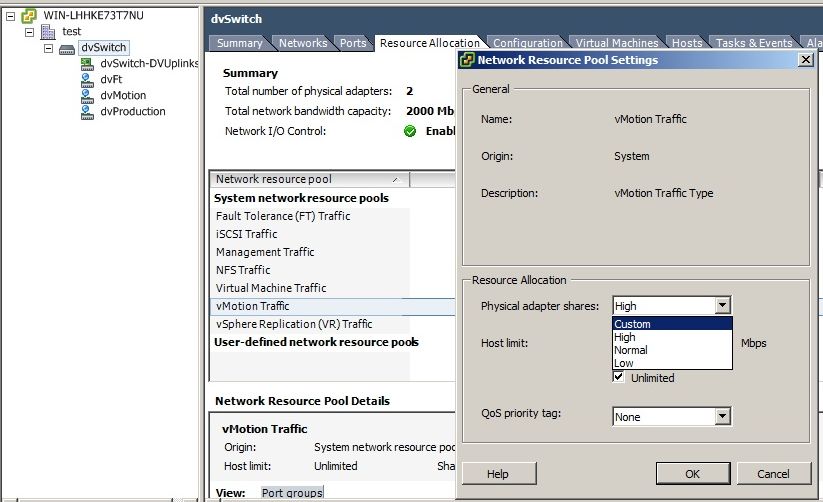Click the Cancel button
This screenshot has height=502, width=823.
coord(774,474)
